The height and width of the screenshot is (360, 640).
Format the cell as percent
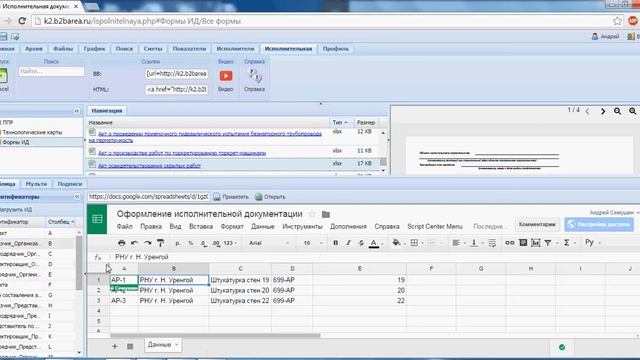(191, 243)
